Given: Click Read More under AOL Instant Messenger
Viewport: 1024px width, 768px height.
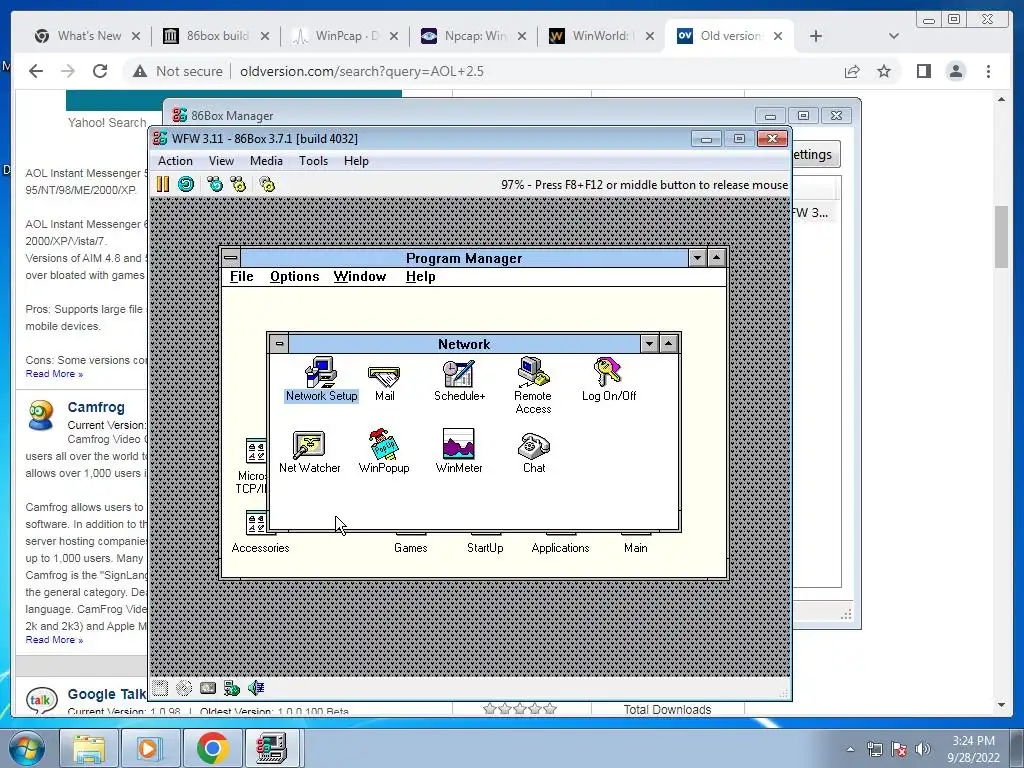Looking at the screenshot, I should point(54,374).
